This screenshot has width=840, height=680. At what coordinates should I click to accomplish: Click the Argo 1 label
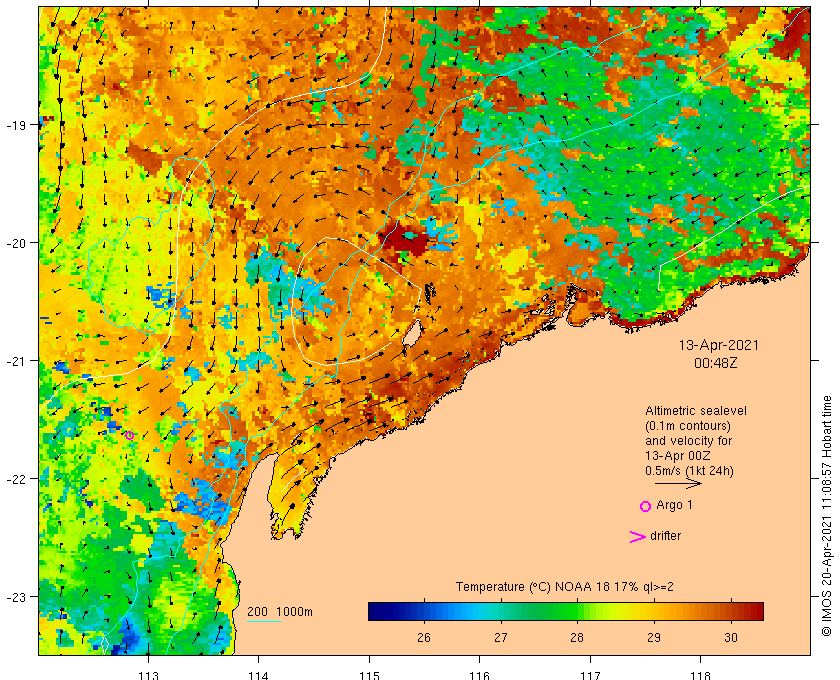(x=674, y=505)
